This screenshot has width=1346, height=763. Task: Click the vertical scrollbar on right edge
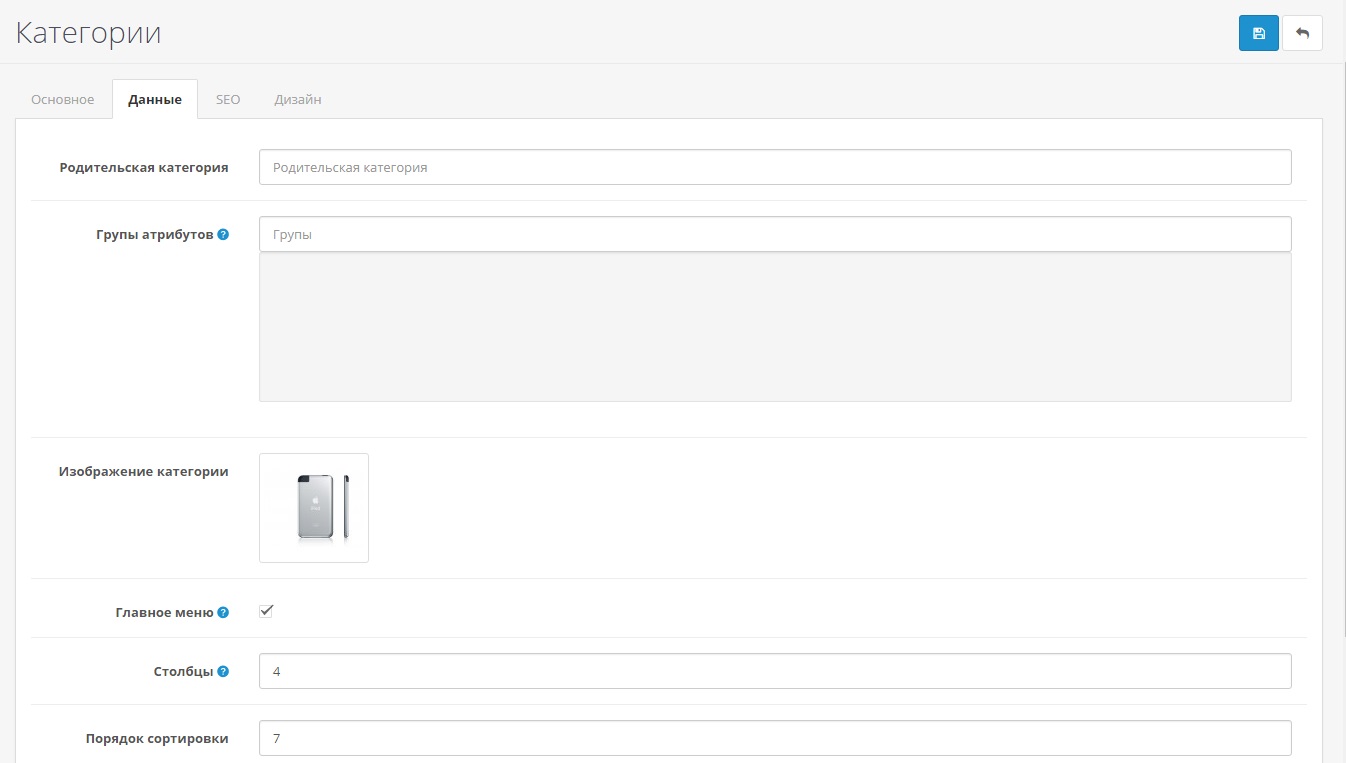(x=1340, y=400)
